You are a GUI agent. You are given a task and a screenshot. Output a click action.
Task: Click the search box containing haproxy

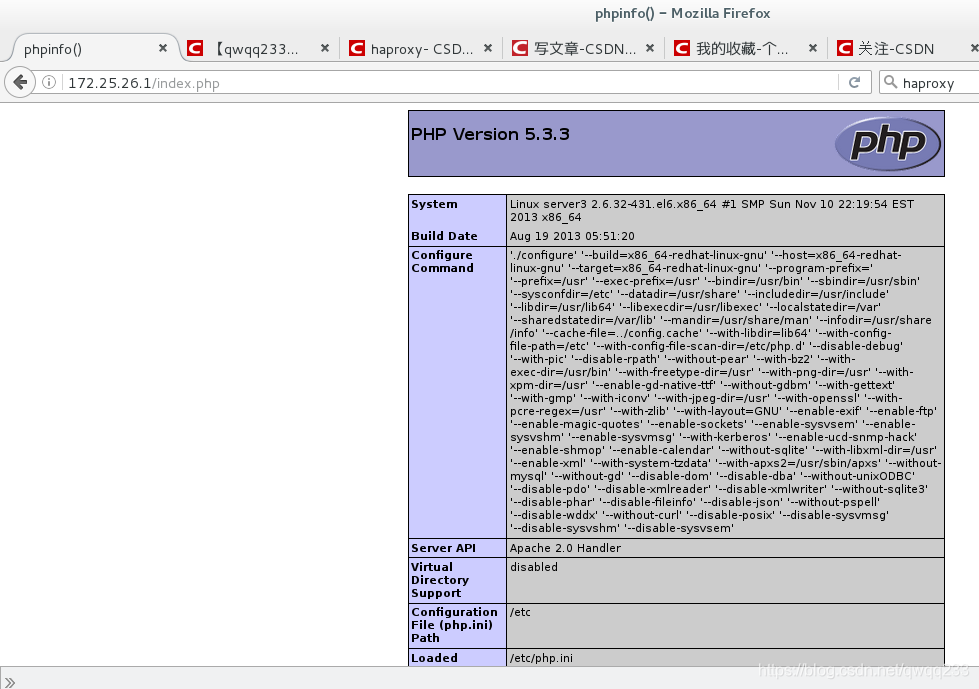click(x=930, y=83)
